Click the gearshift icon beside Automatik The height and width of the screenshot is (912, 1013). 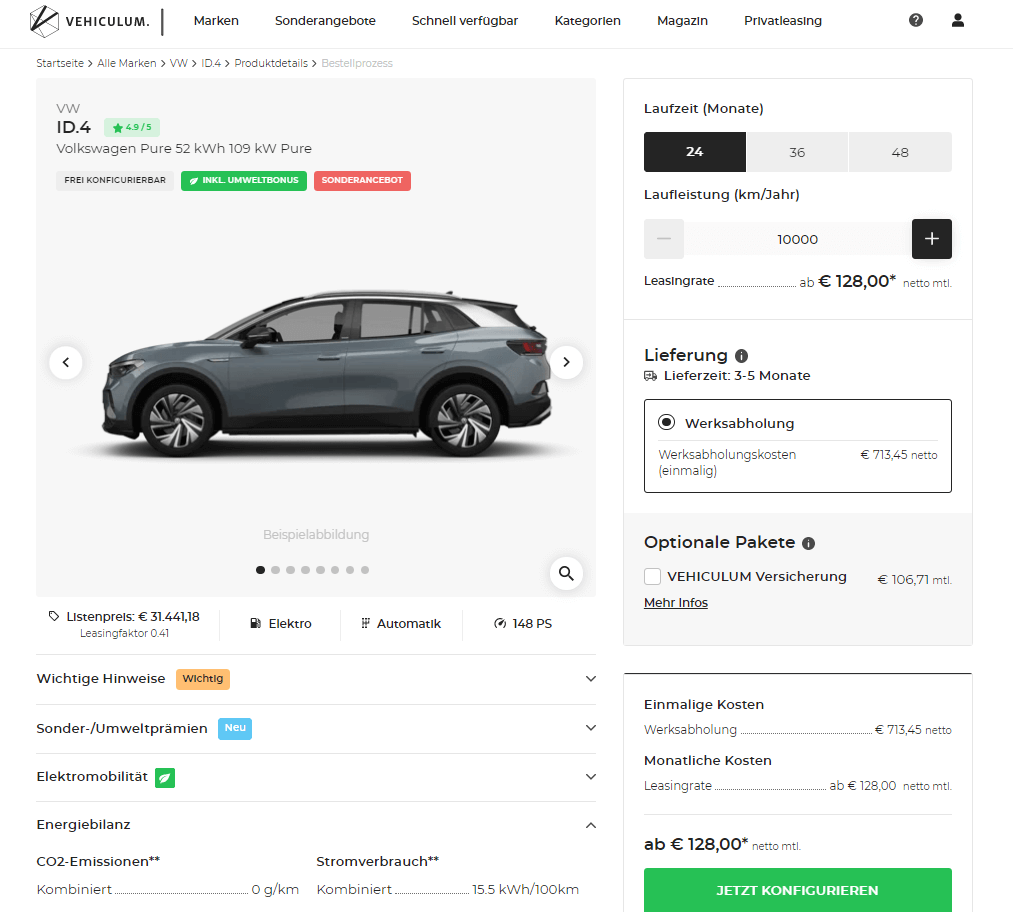pyautogui.click(x=366, y=623)
